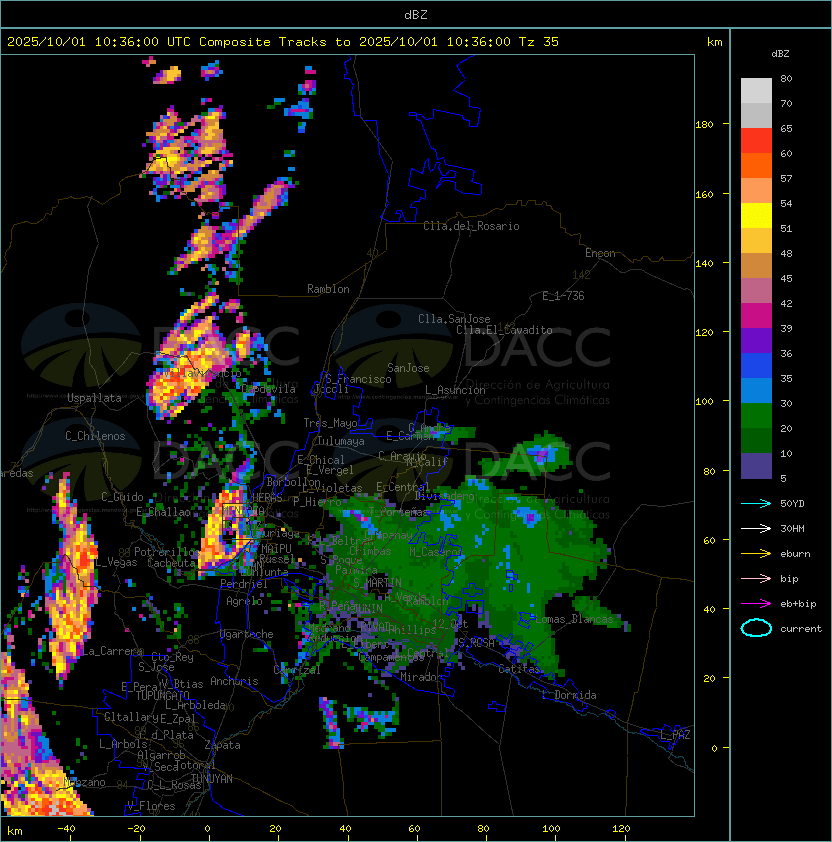Click the 'Perdriel' map label
This screenshot has width=832, height=842.
click(x=244, y=584)
